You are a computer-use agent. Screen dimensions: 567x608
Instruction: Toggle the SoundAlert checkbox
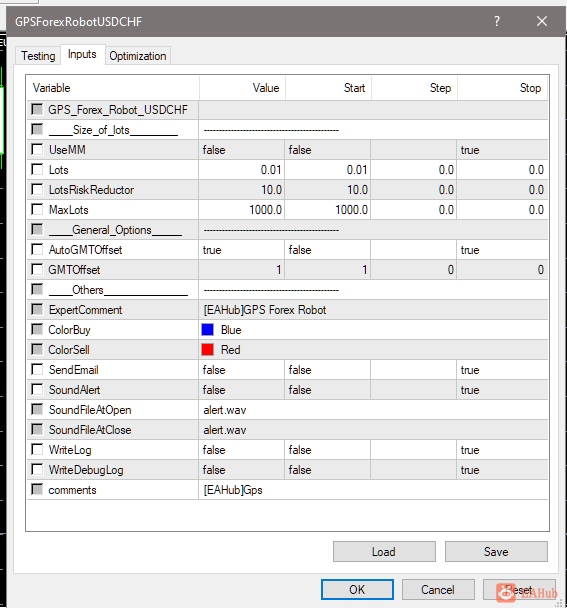click(37, 389)
